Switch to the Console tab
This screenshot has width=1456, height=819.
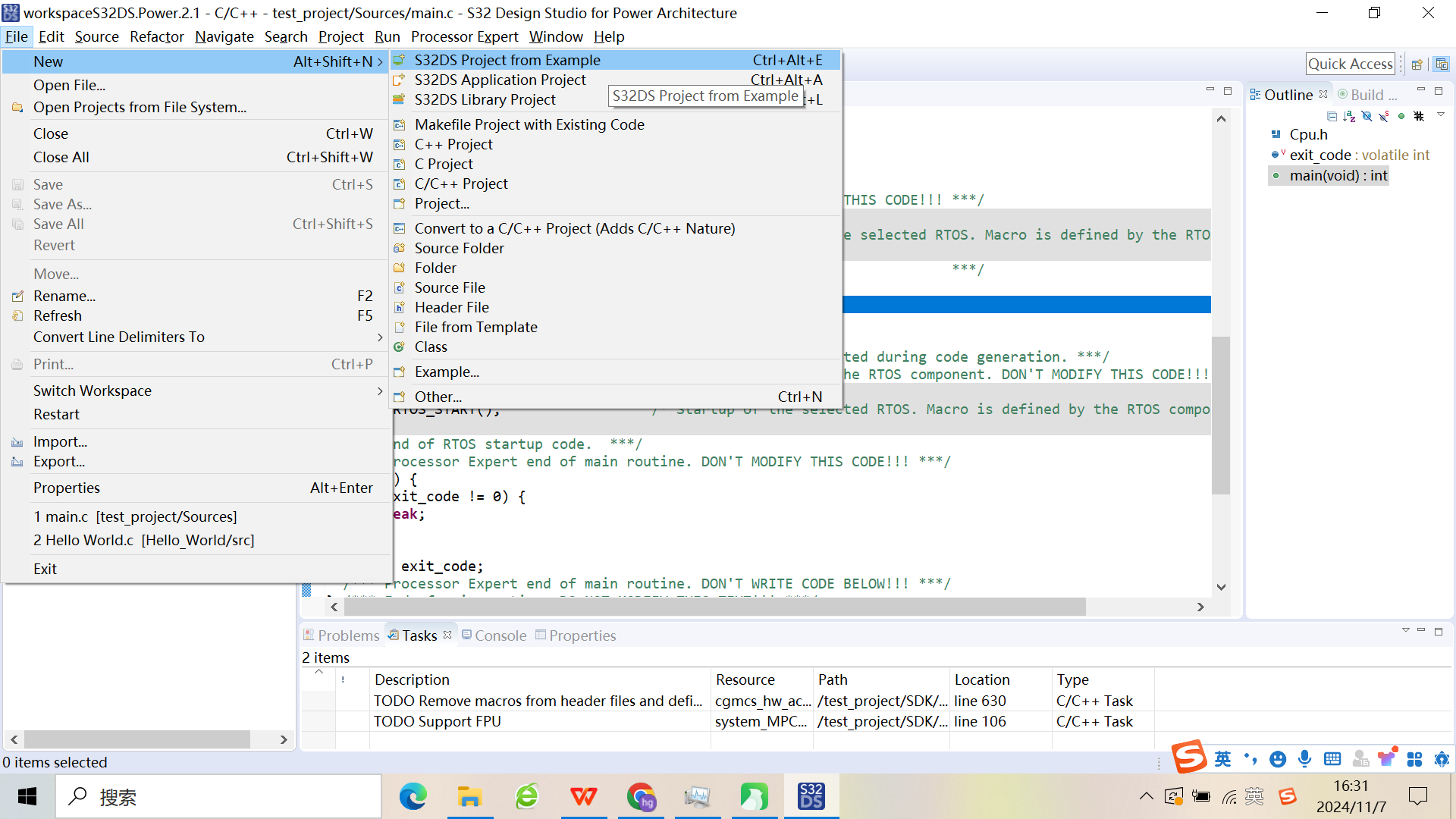click(x=494, y=635)
